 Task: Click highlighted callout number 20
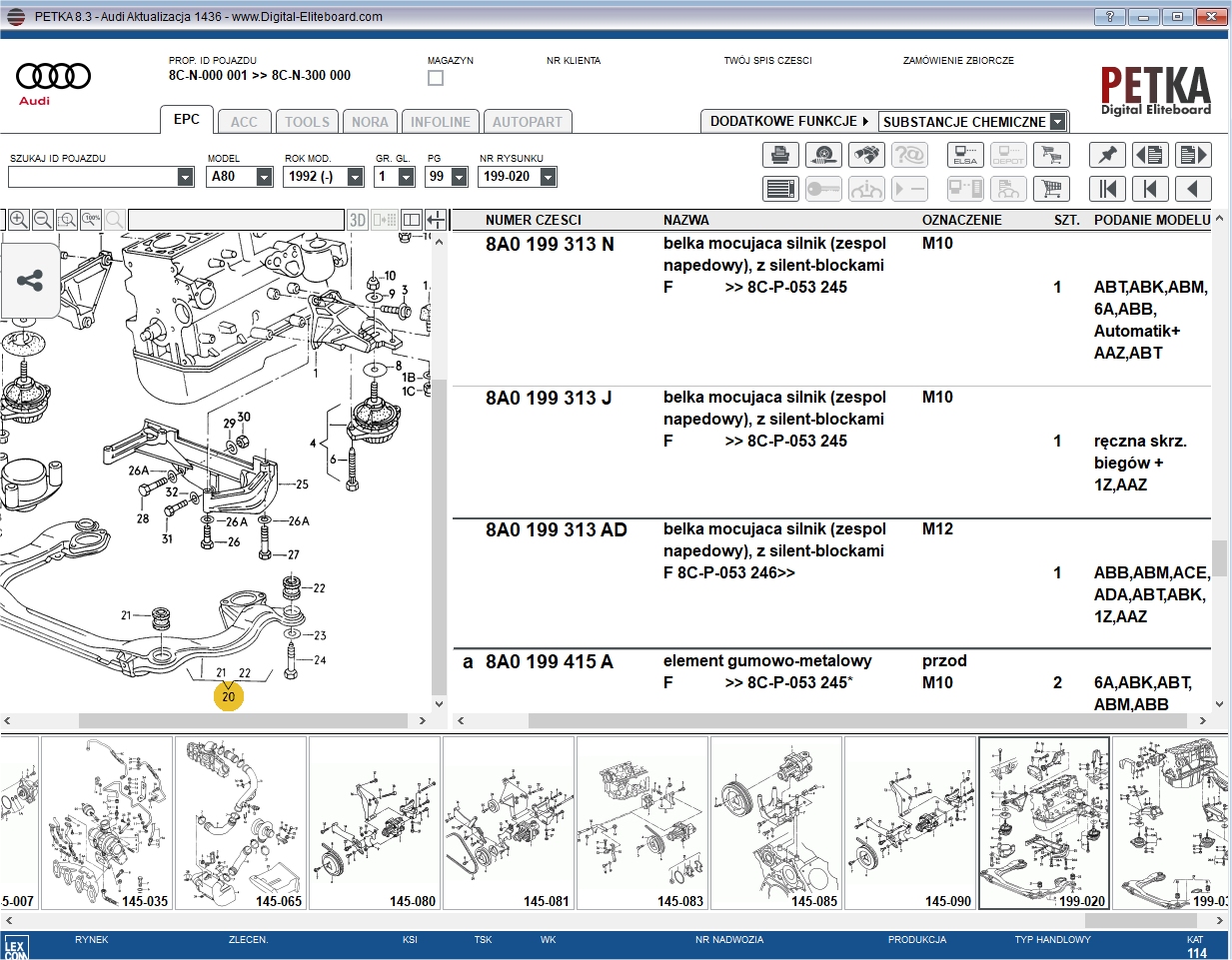(229, 696)
